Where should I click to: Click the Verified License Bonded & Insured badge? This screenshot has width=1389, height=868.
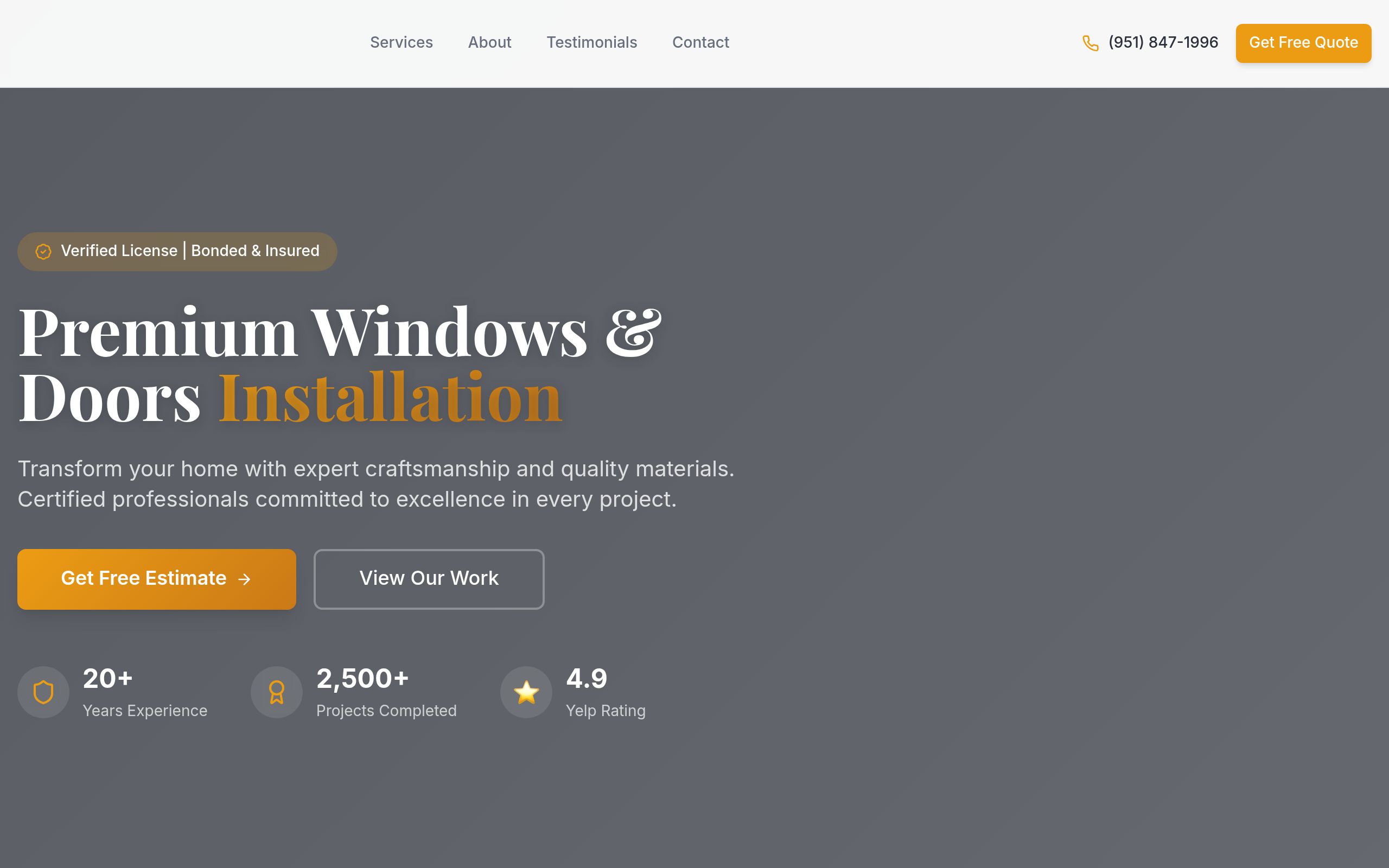tap(177, 251)
